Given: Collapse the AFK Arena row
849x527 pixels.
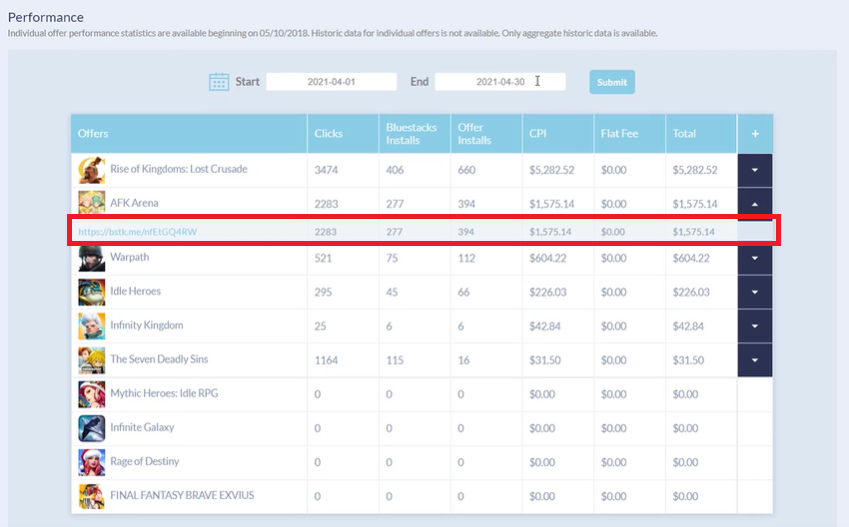Looking at the screenshot, I should pos(755,203).
